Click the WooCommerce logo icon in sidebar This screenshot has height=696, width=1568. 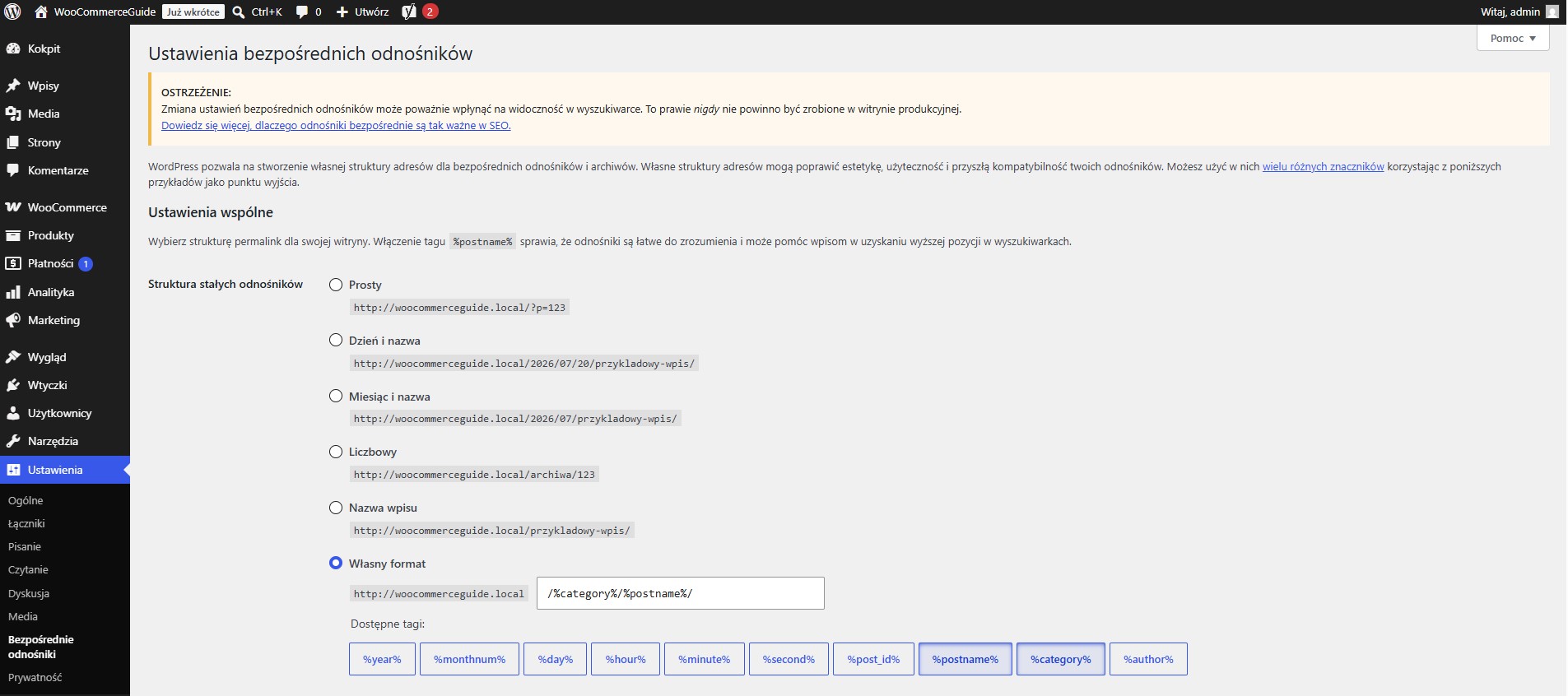13,207
